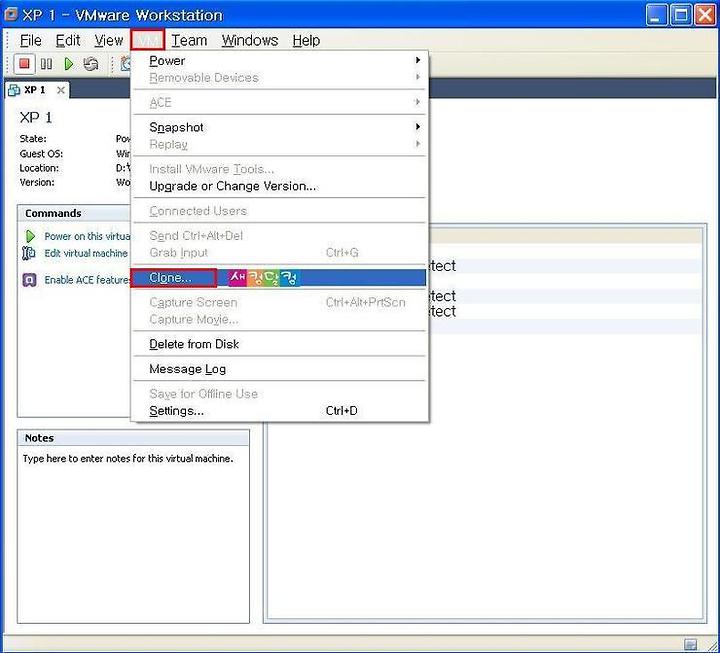720x653 pixels.
Task: Select Upgrade or Change Version...
Action: [279, 186]
